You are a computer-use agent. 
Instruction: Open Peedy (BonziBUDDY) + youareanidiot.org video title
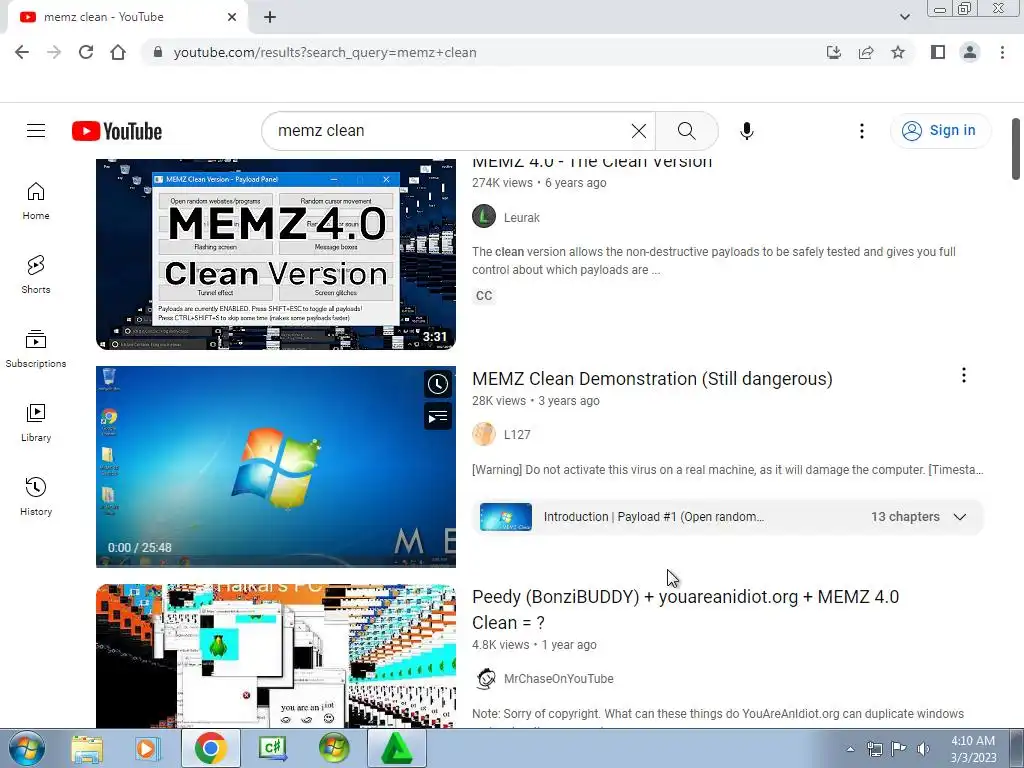tap(686, 609)
